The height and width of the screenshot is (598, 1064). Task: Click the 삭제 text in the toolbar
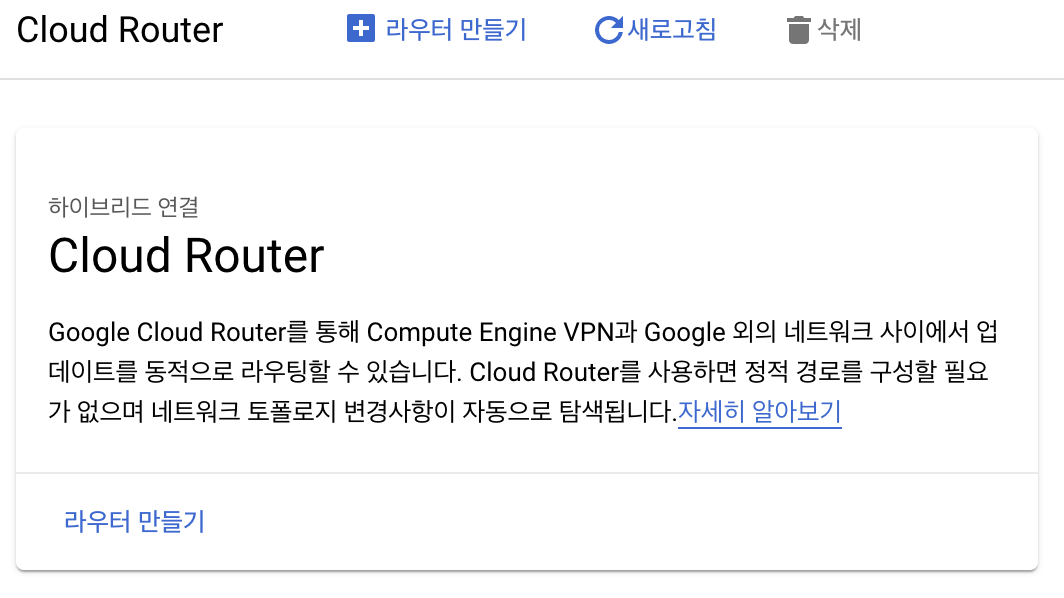[x=839, y=29]
